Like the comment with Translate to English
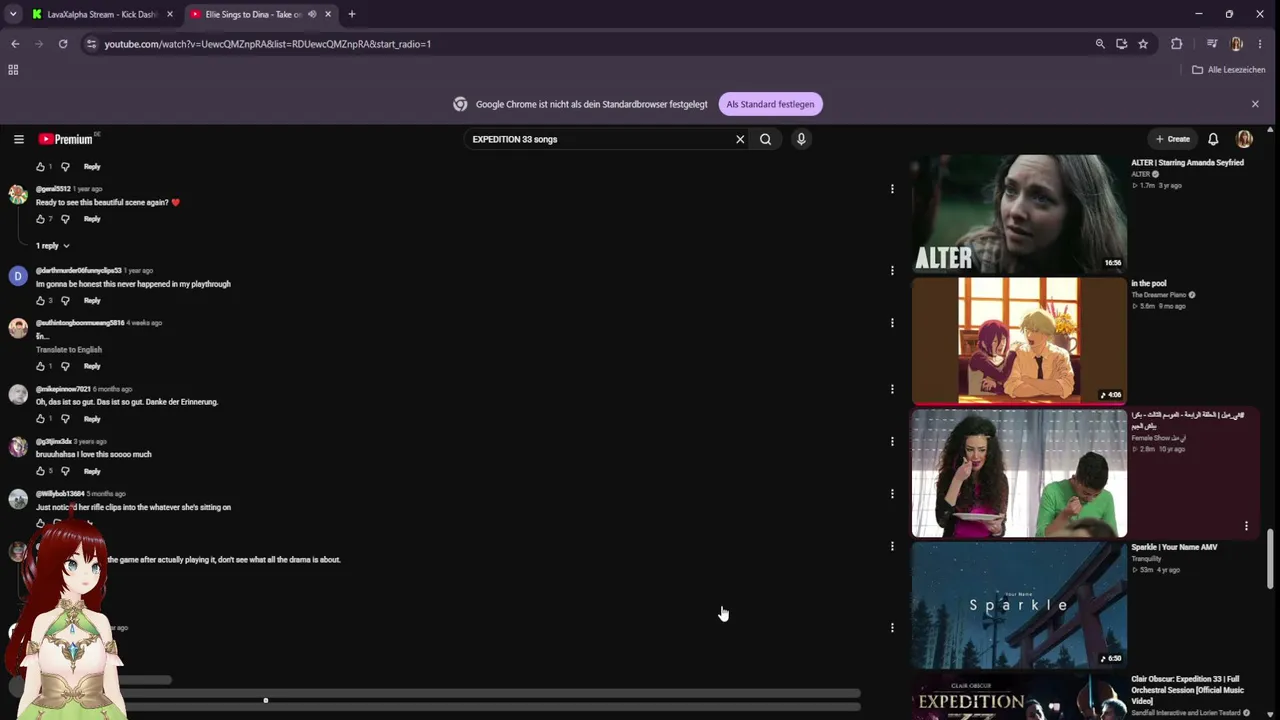This screenshot has height=720, width=1280. pos(41,367)
